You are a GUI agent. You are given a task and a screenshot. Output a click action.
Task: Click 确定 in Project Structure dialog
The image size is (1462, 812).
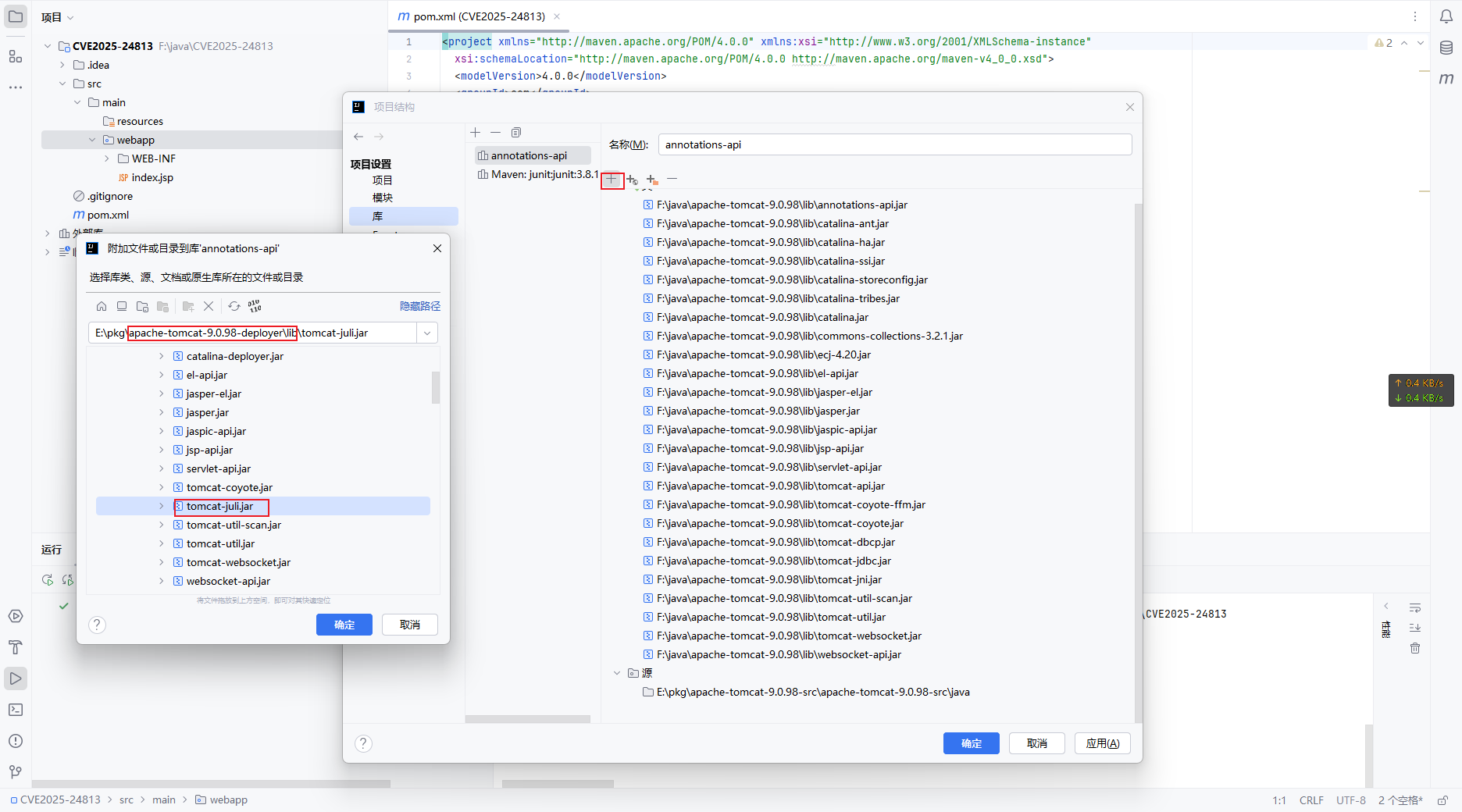pos(972,743)
